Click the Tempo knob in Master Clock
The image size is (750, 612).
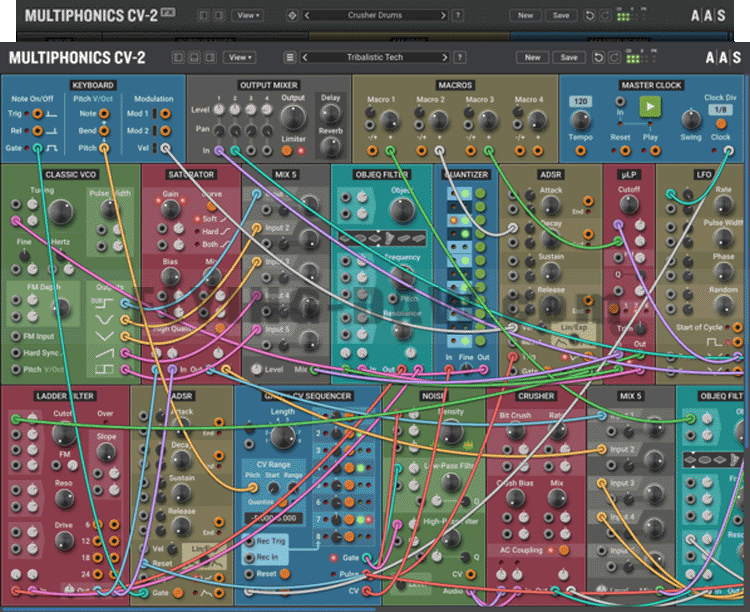point(580,121)
